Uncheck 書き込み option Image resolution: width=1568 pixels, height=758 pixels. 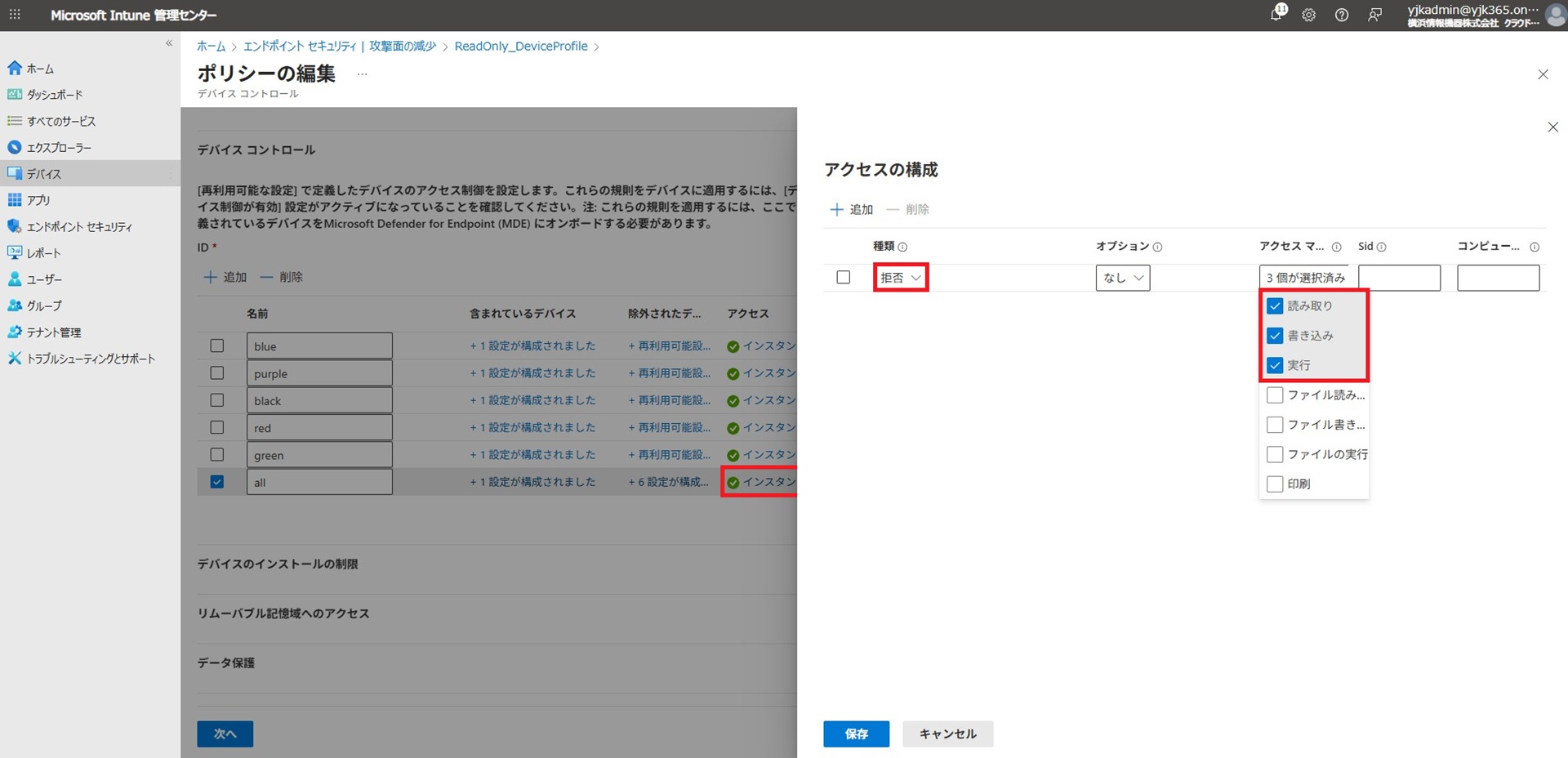1275,336
